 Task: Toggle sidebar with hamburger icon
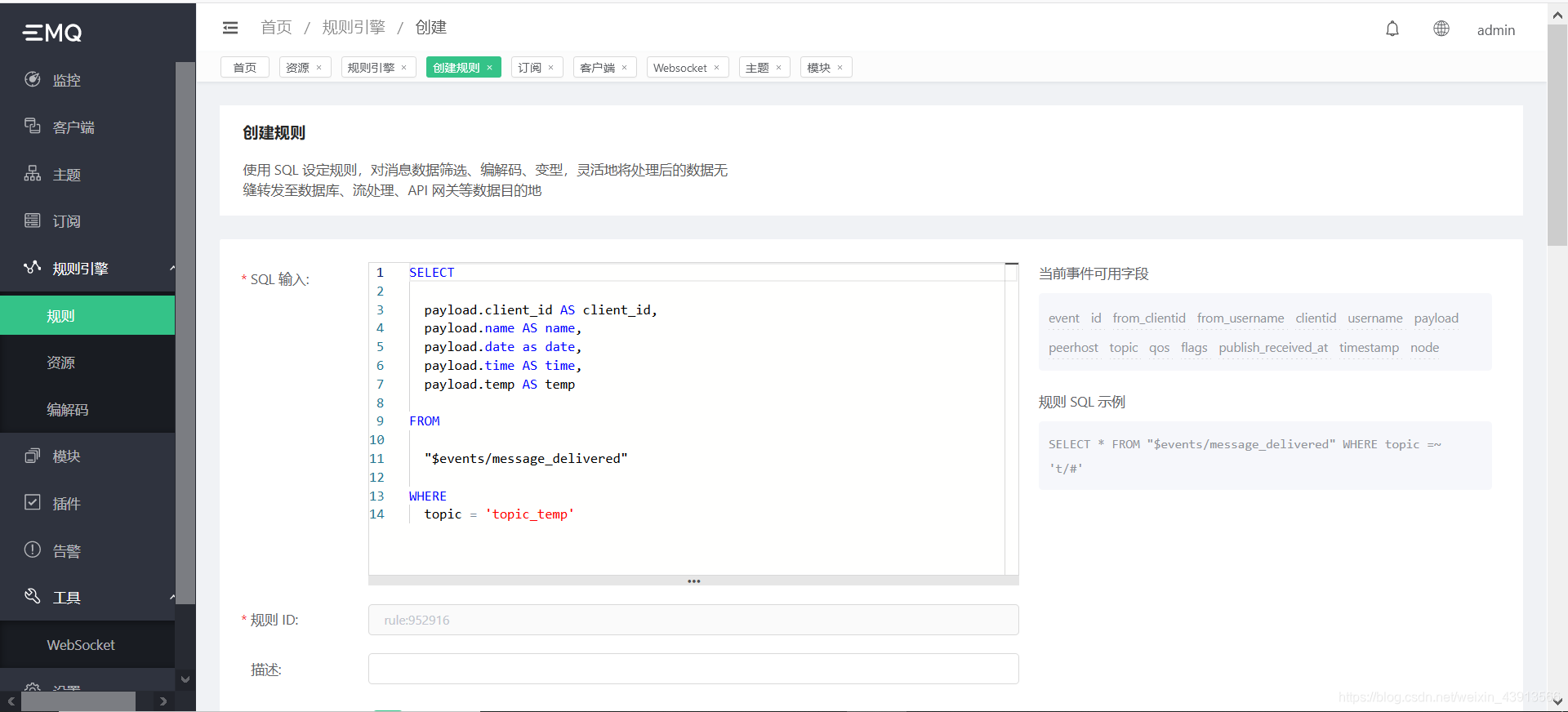[x=230, y=28]
